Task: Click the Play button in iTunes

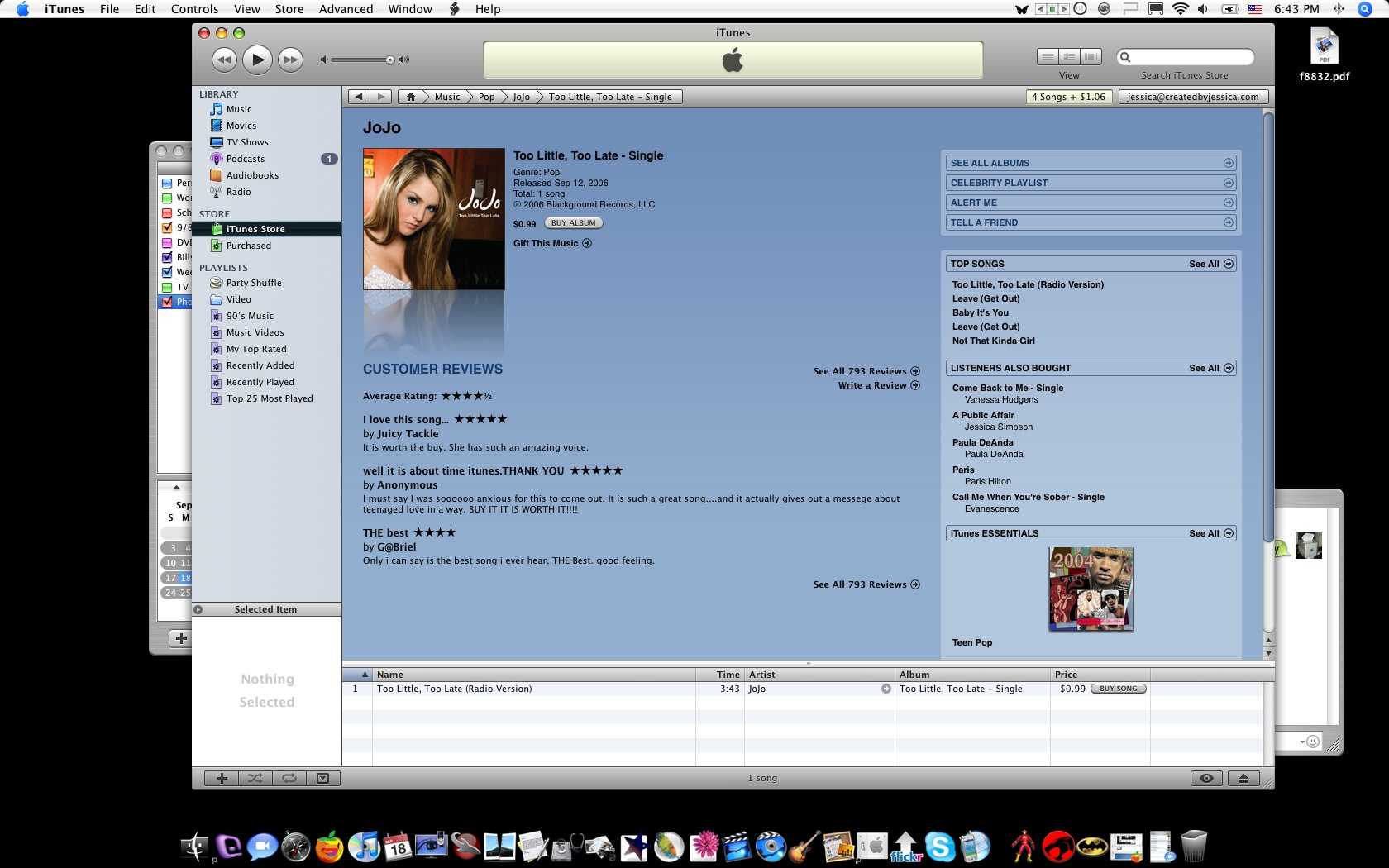Action: tap(257, 60)
